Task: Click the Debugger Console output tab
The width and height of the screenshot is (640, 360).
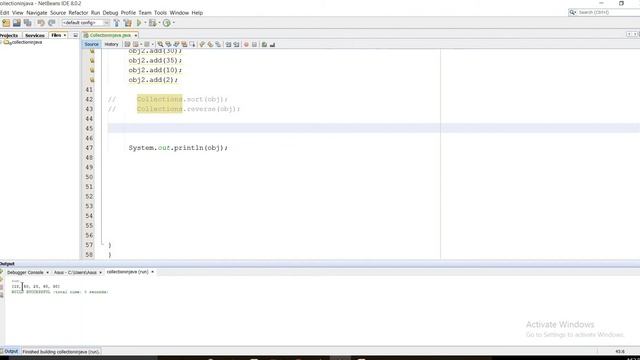Action: pyautogui.click(x=25, y=272)
